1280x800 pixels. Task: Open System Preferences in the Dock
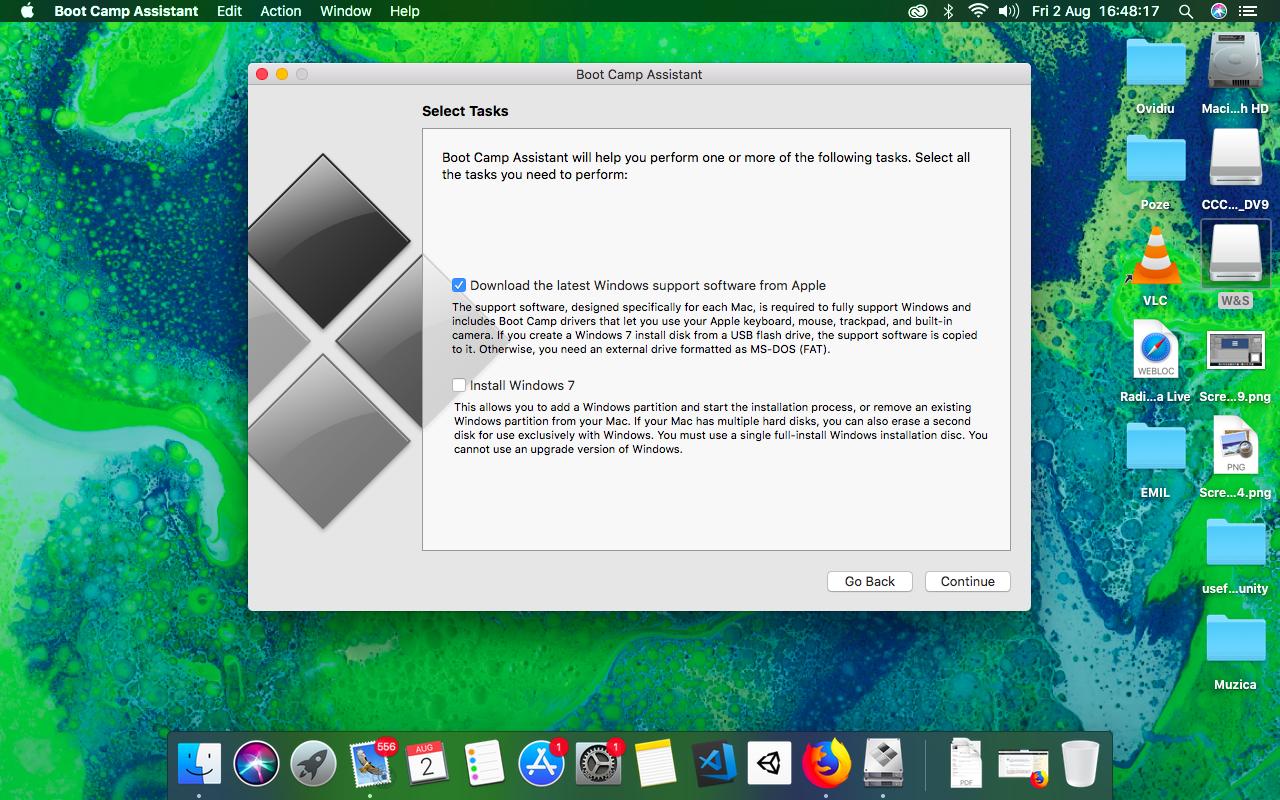(x=599, y=765)
